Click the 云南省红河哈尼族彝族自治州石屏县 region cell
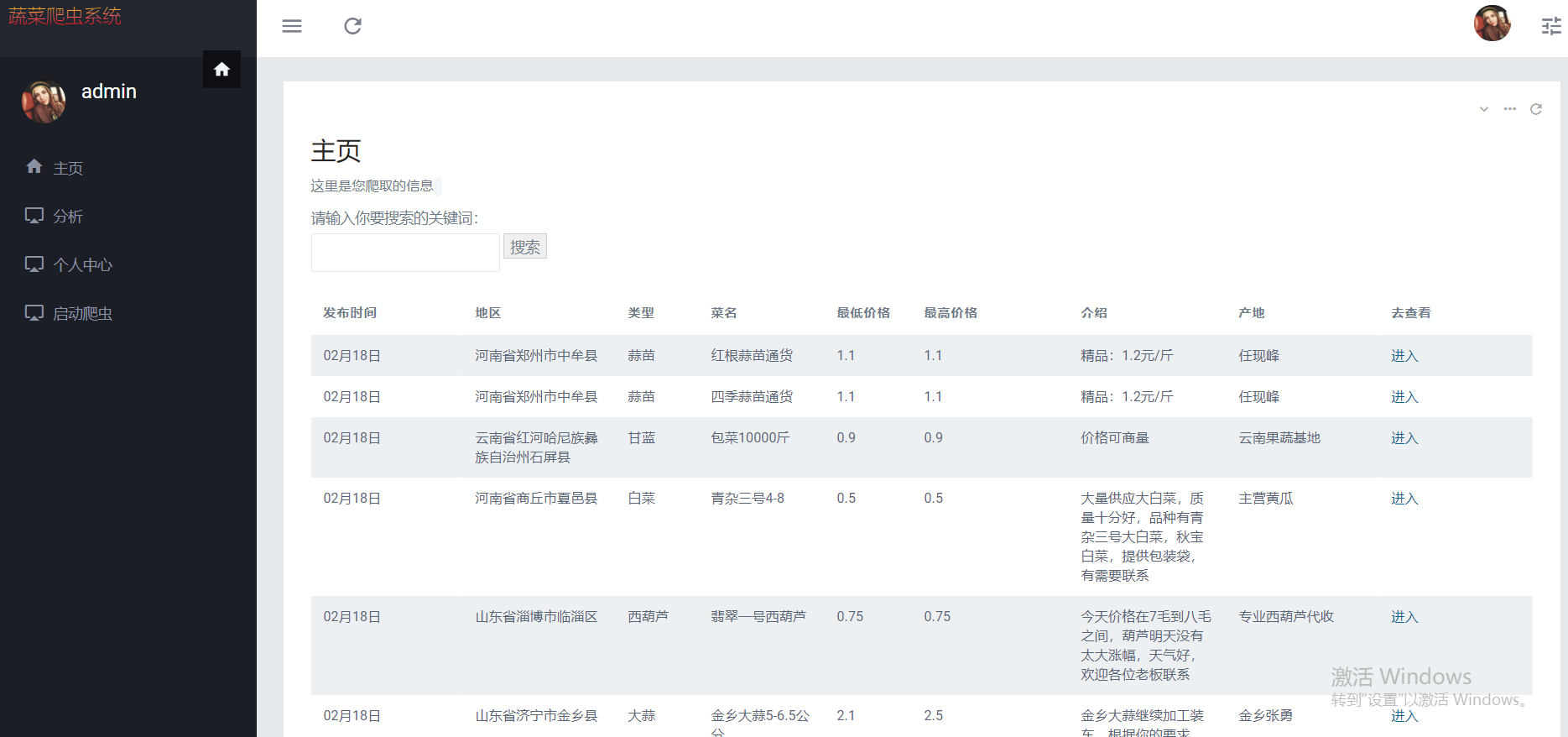 [x=536, y=447]
